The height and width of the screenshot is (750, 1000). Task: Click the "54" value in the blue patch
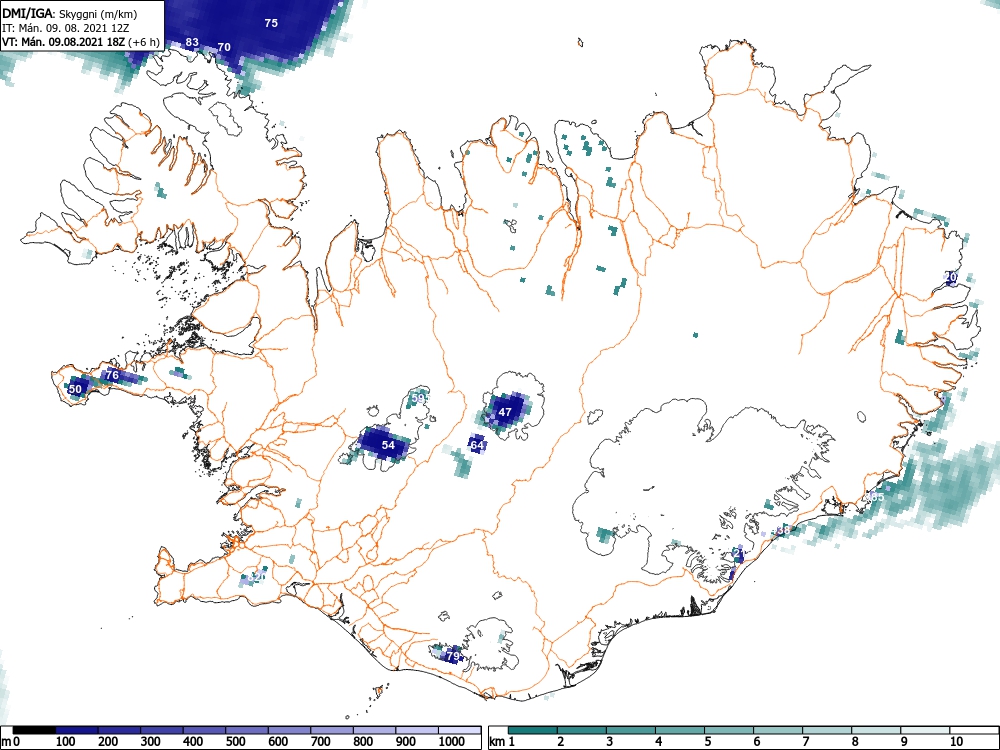(388, 445)
